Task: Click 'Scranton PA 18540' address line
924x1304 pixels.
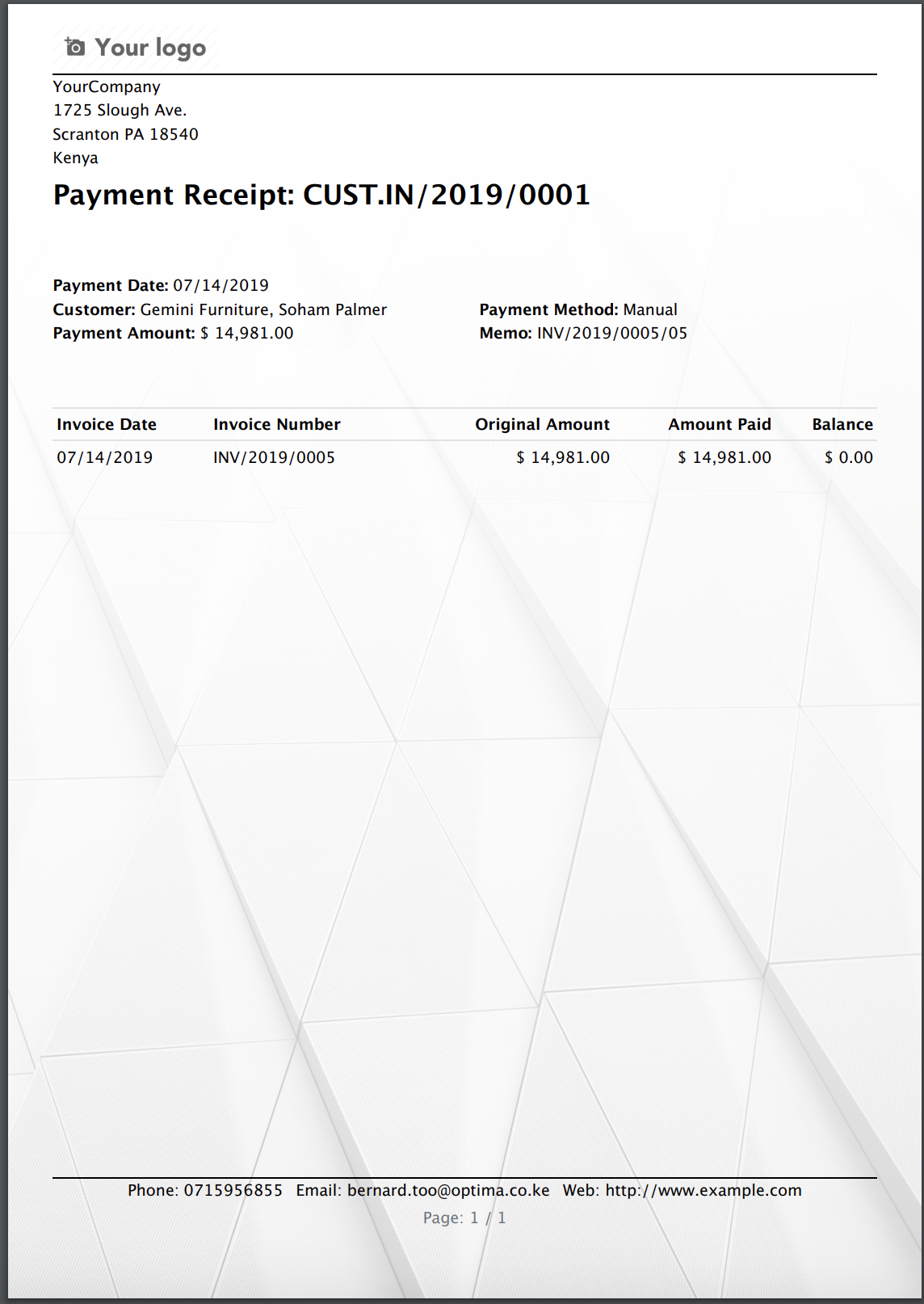Action: 125,134
